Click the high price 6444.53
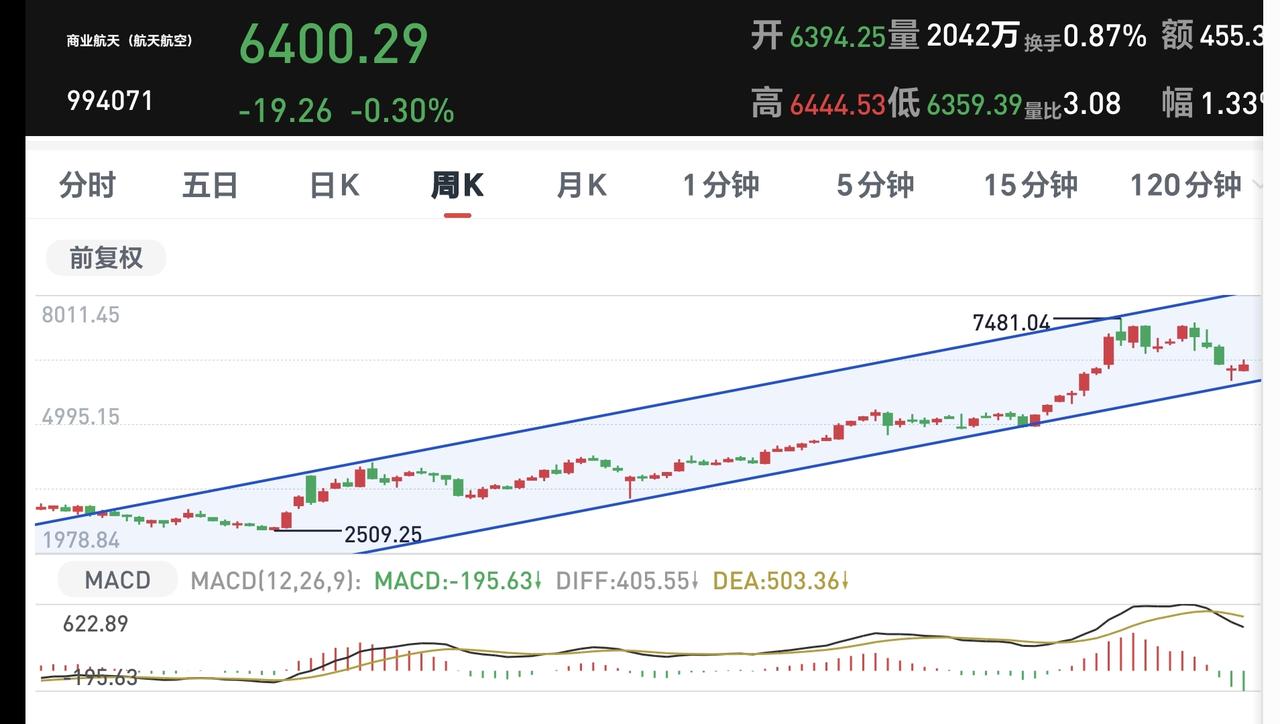Image resolution: width=1280 pixels, height=724 pixels. tap(838, 104)
